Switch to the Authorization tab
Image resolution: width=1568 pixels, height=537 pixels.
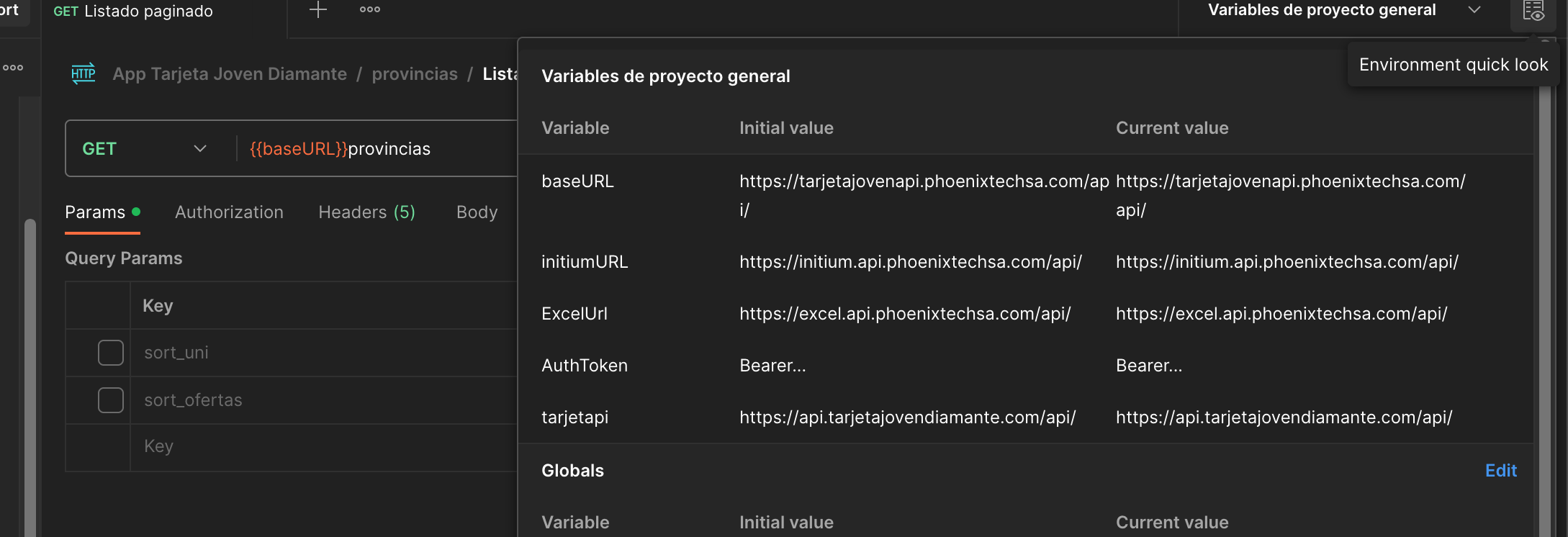[229, 212]
